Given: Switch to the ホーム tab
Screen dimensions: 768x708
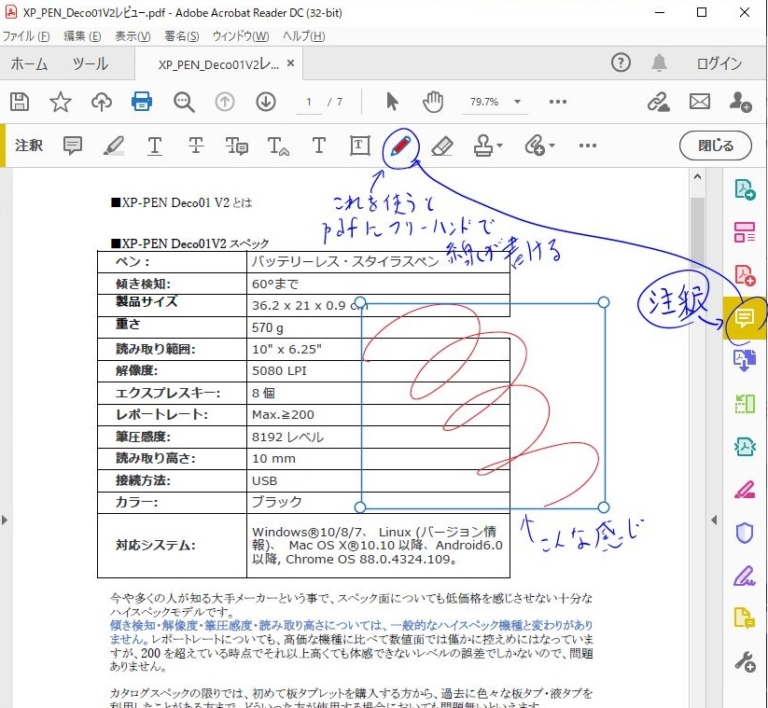Looking at the screenshot, I should click(29, 64).
